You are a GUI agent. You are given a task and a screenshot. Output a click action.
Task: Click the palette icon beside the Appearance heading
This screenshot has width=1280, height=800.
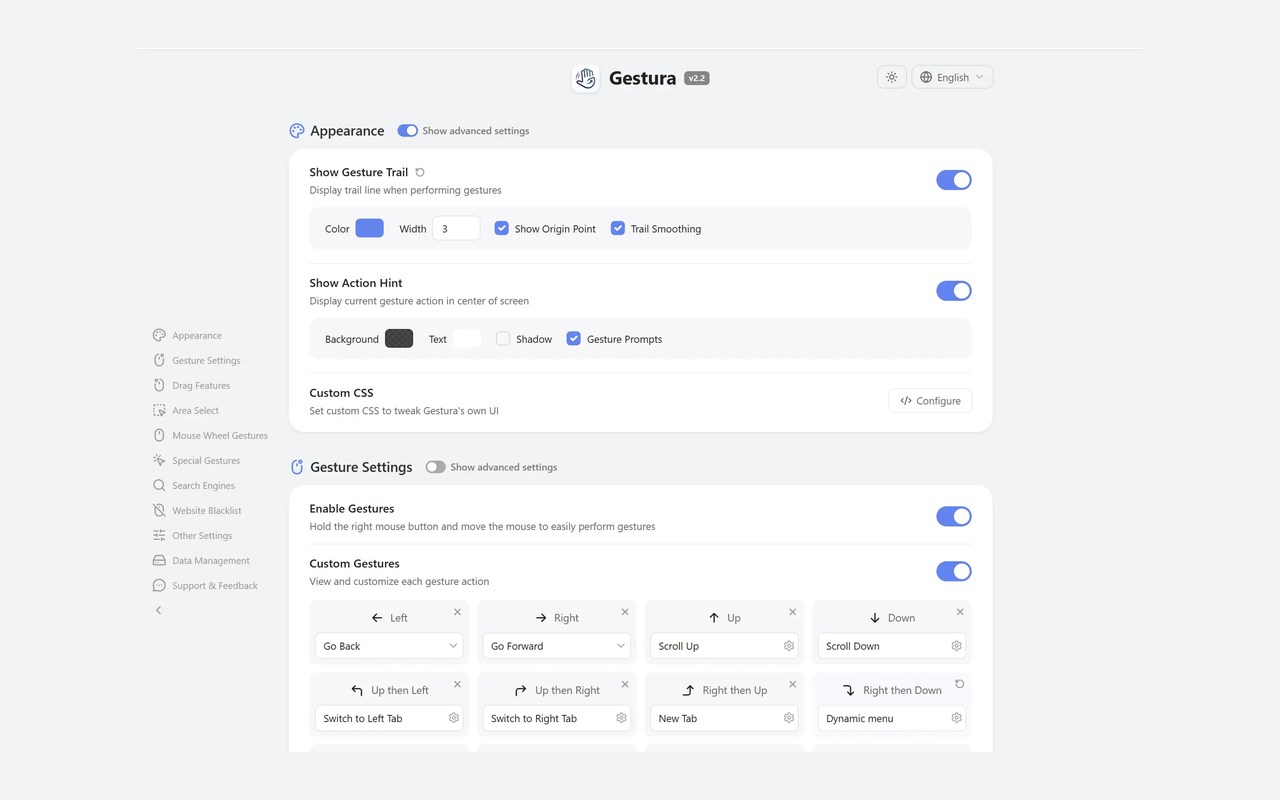(297, 131)
